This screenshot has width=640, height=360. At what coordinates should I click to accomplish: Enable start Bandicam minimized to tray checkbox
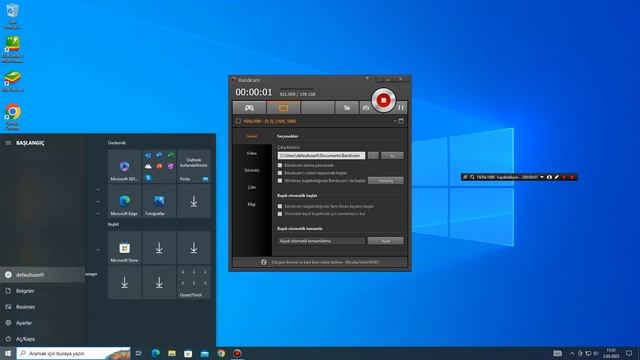pyautogui.click(x=280, y=173)
